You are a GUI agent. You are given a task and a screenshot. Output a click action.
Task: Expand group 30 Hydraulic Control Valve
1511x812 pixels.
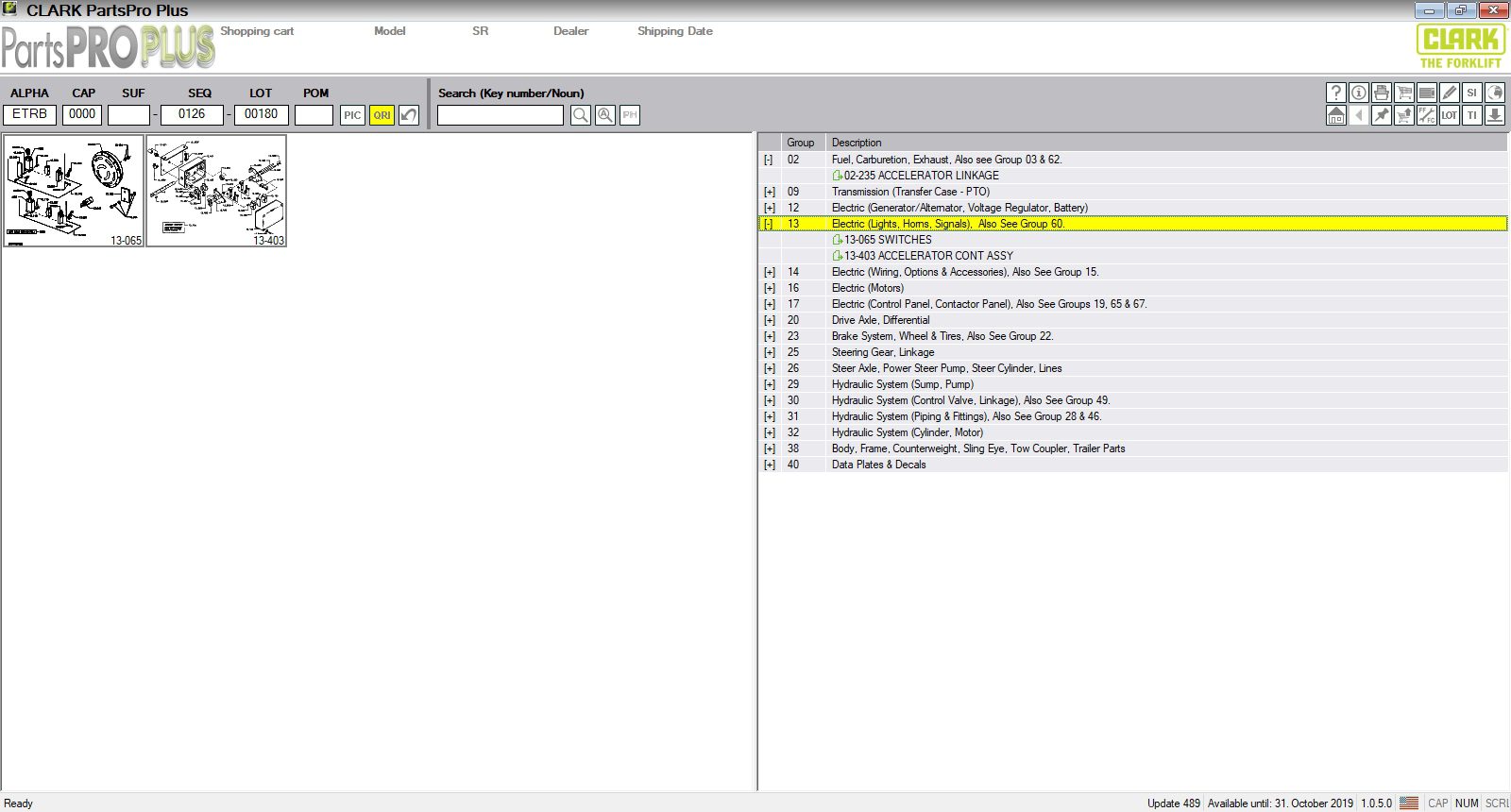(769, 400)
